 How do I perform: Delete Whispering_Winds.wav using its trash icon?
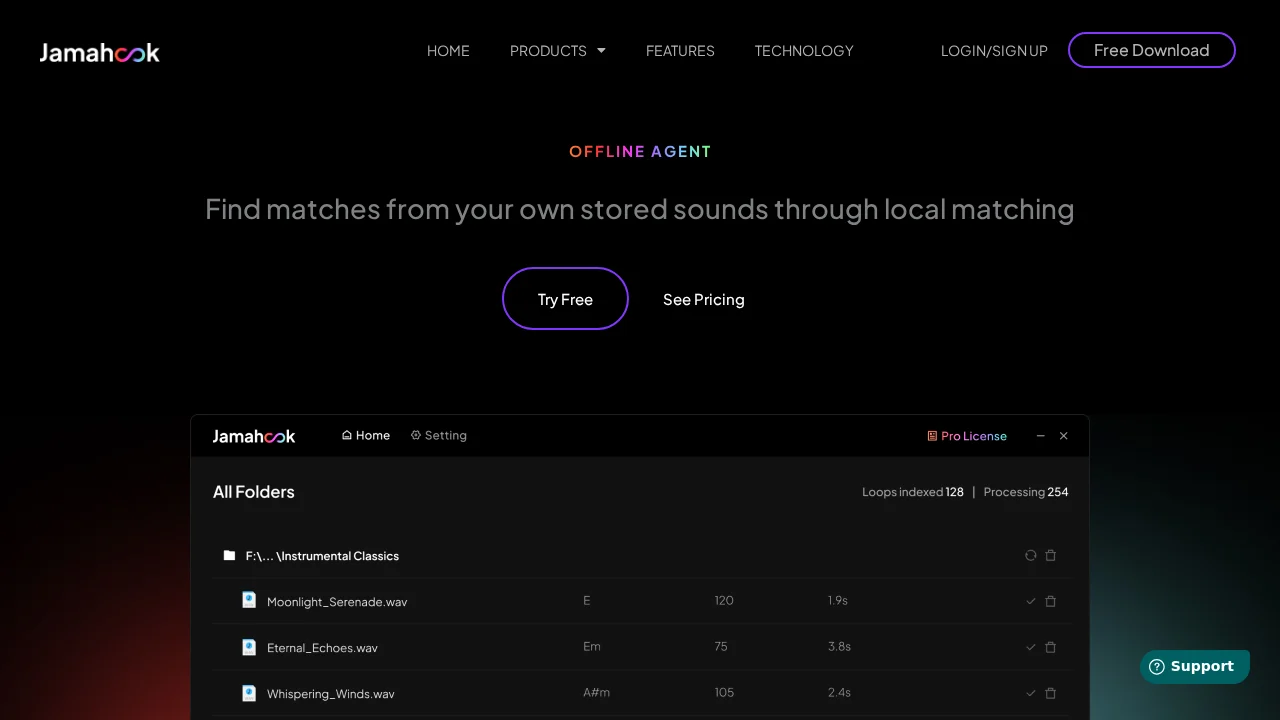[x=1051, y=693]
